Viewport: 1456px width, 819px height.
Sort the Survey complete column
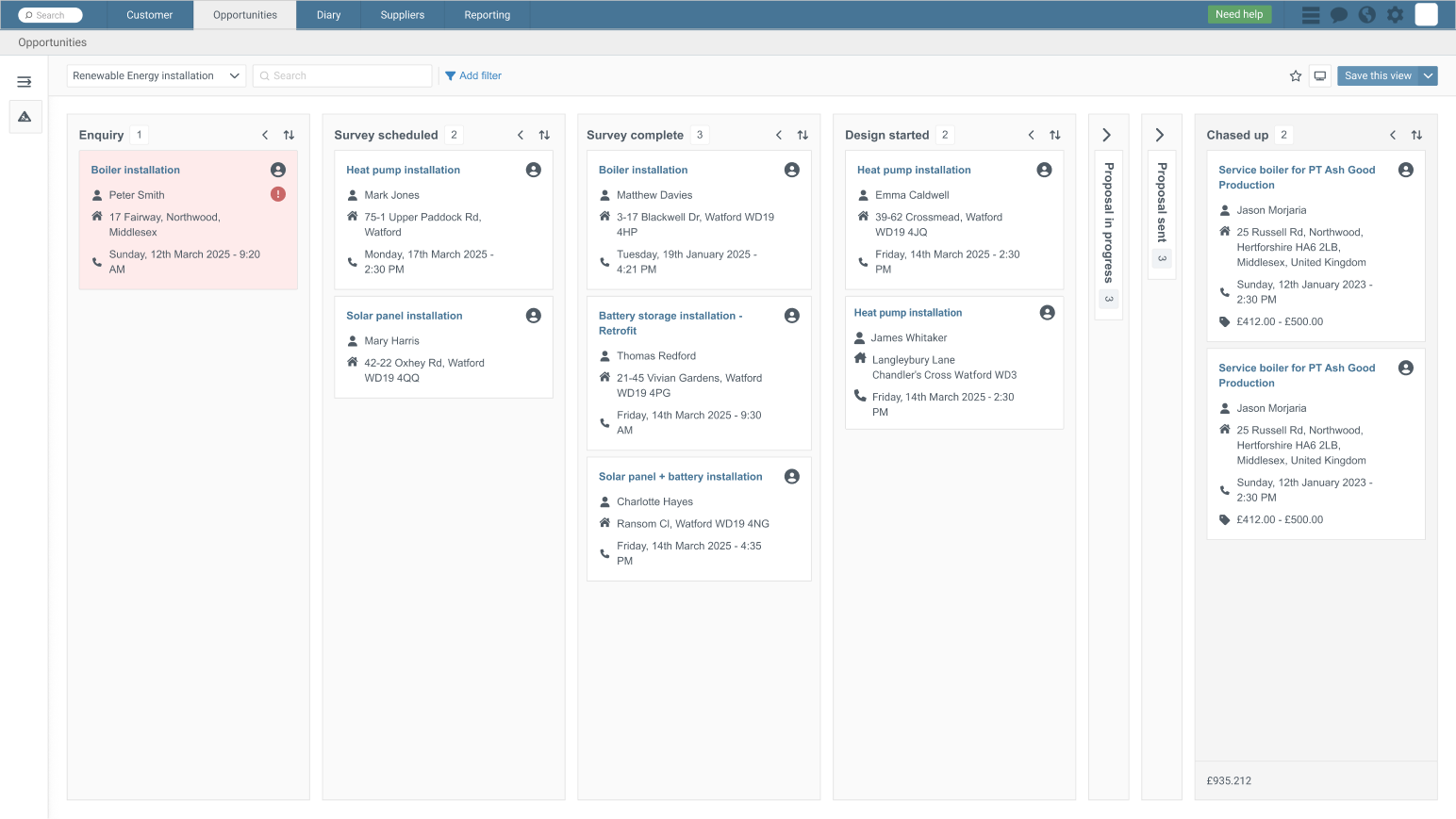point(802,135)
